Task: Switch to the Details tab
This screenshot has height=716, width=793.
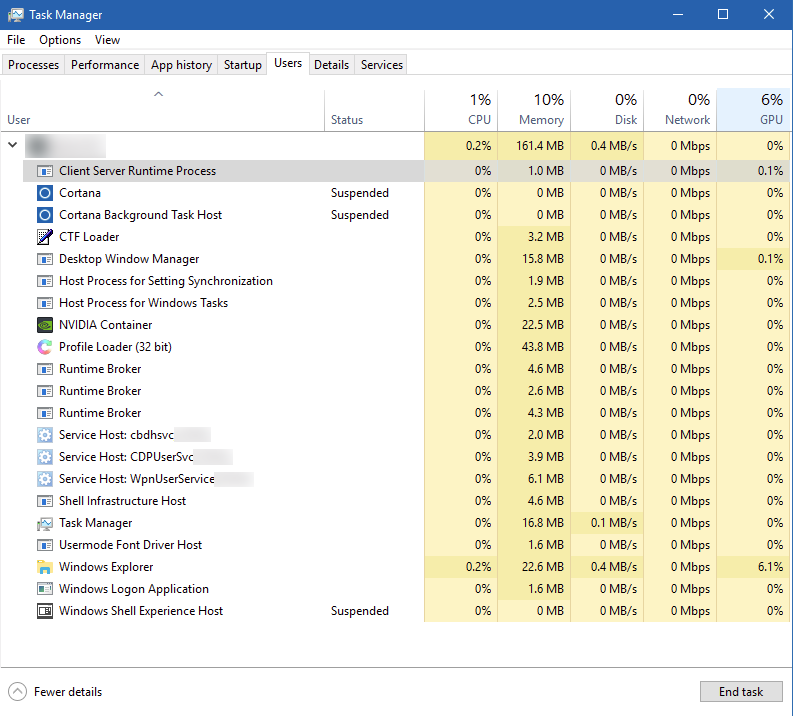Action: [331, 65]
